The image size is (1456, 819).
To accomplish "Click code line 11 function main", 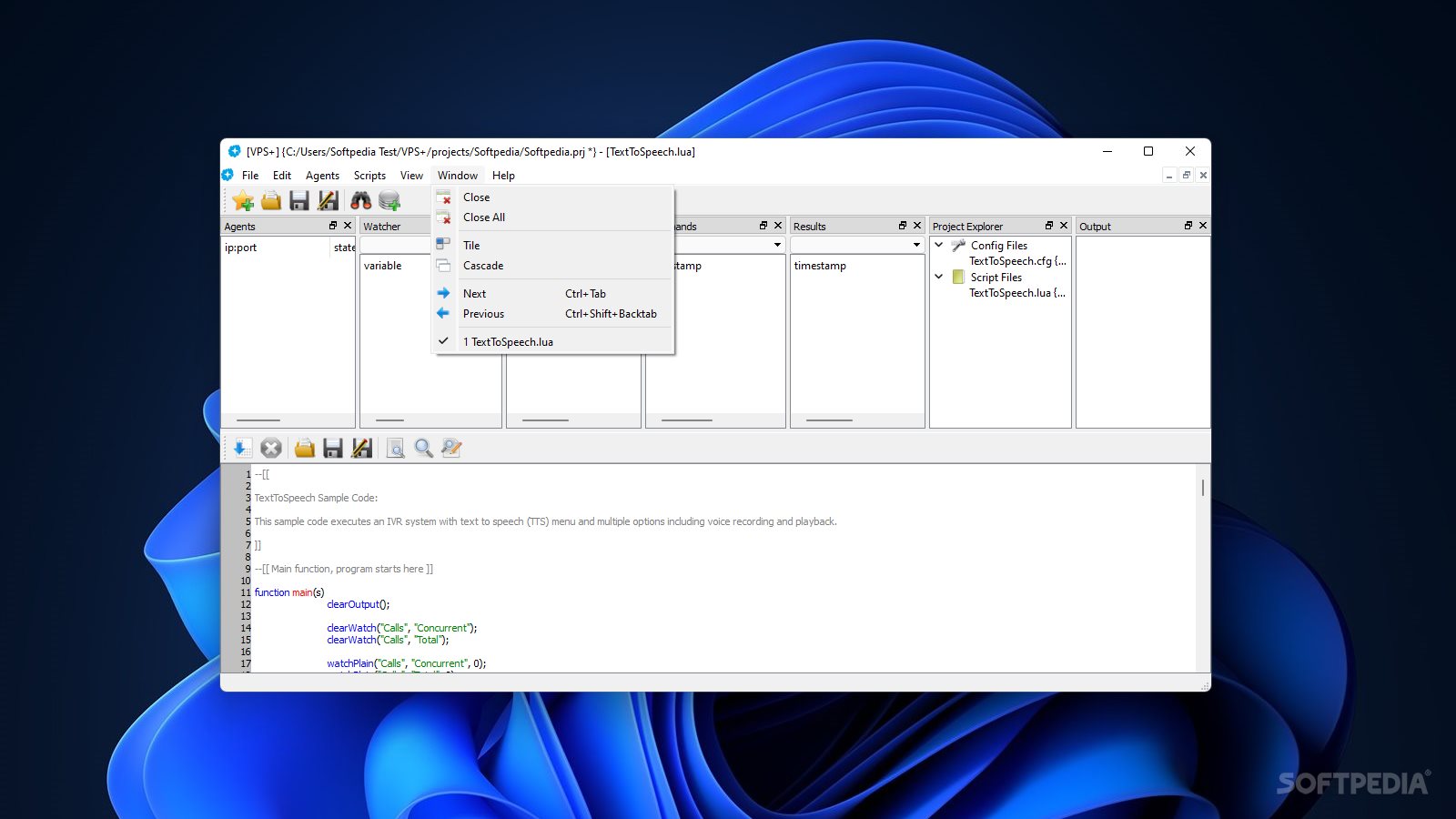I will pos(289,592).
